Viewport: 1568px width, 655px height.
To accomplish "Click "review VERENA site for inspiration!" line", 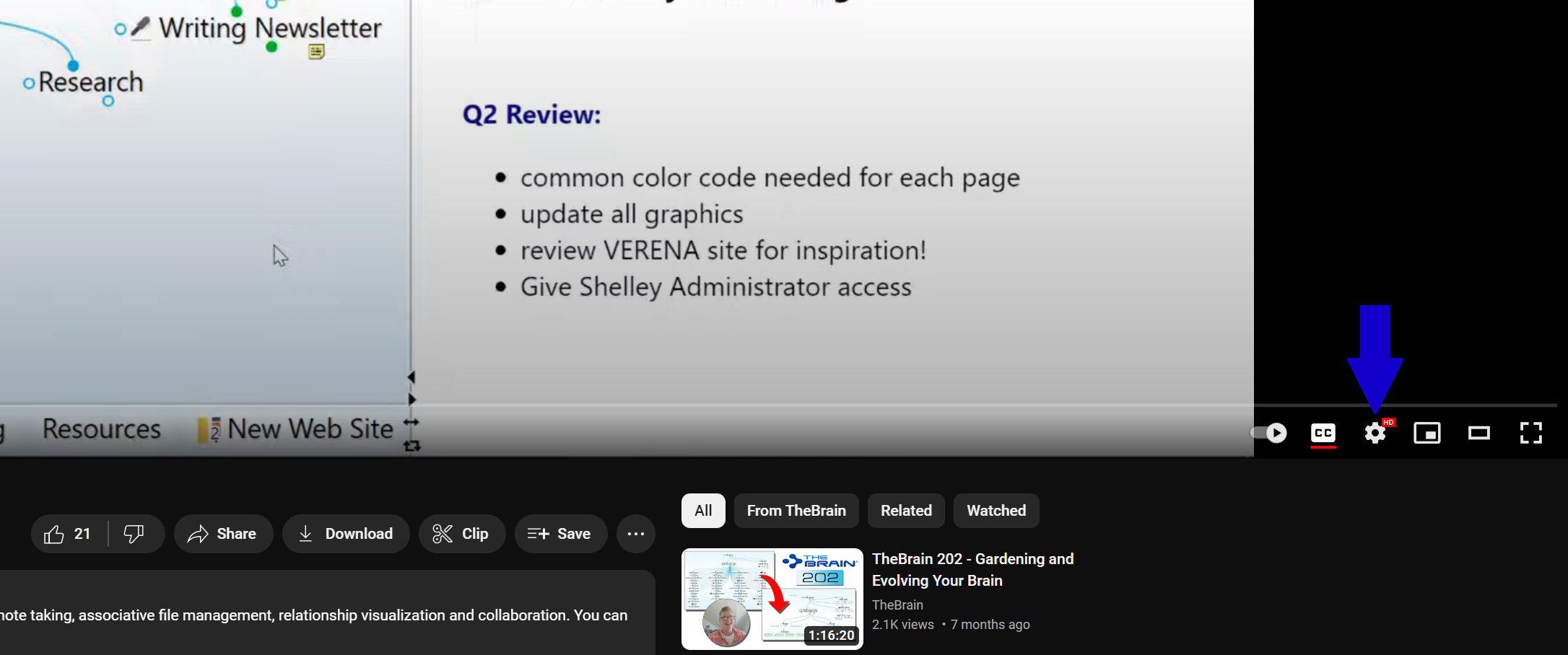I will [x=723, y=250].
